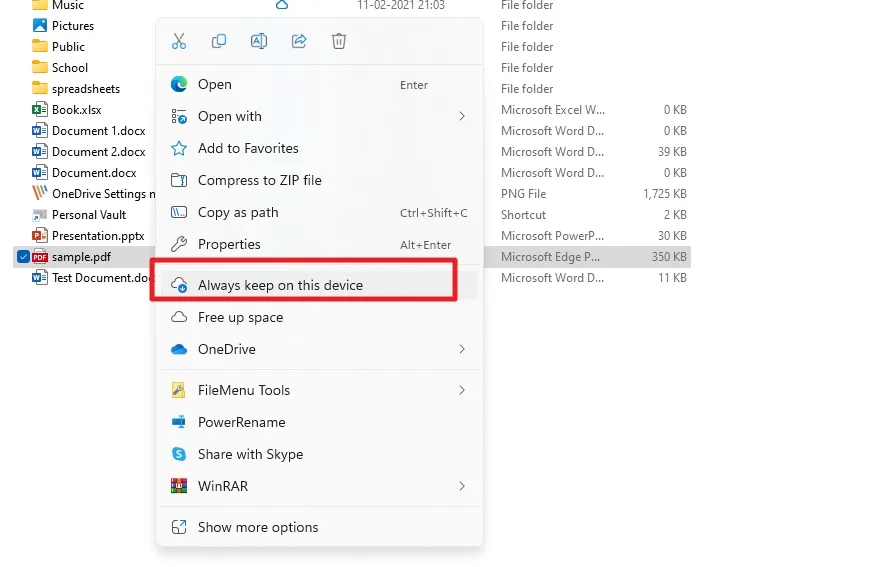The width and height of the screenshot is (876, 567).
Task: Launch PowerRename from the menu
Action: tap(319, 422)
